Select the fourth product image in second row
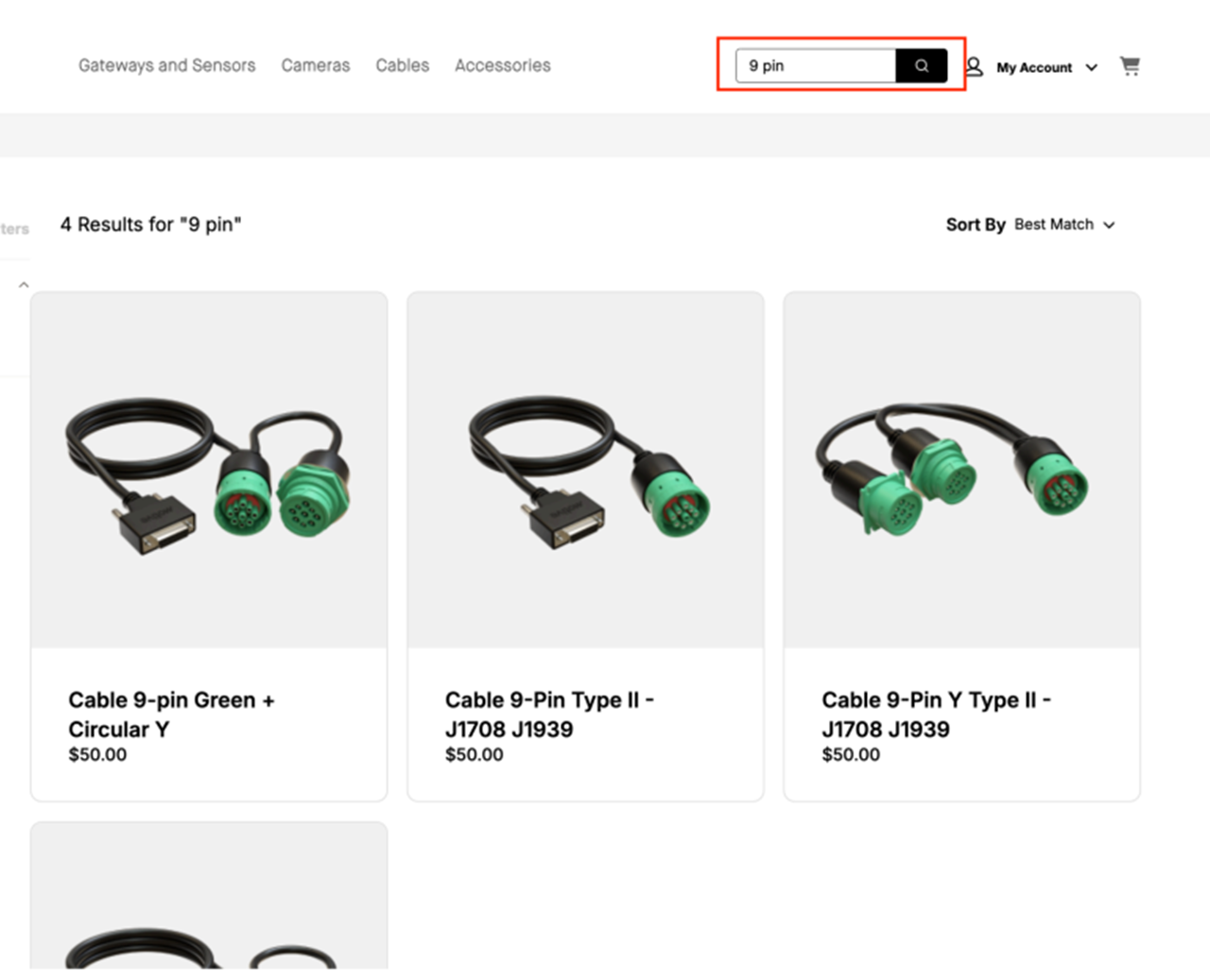The image size is (1210, 980). (x=209, y=898)
